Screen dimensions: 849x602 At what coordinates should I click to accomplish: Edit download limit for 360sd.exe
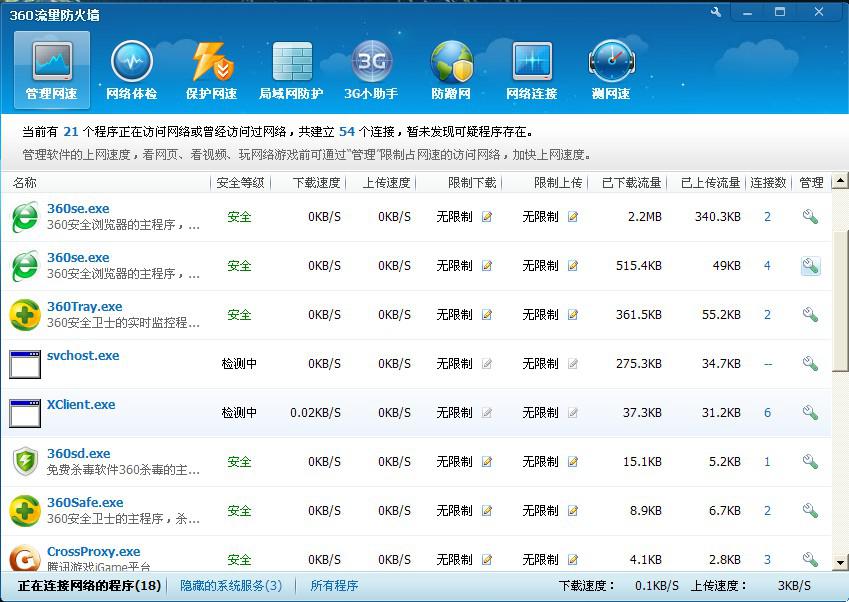click(x=487, y=462)
